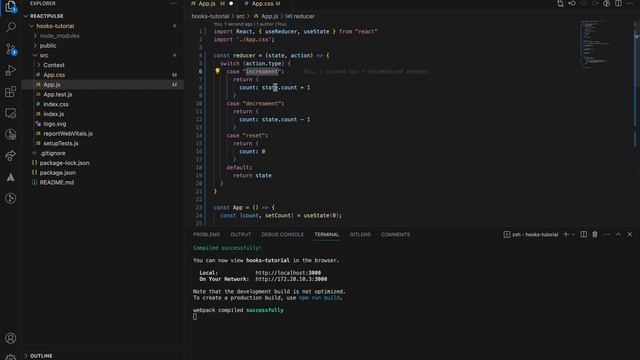The height and width of the screenshot is (360, 640).
Task: Open http://localhost:3000 link in terminal
Action: point(288,273)
